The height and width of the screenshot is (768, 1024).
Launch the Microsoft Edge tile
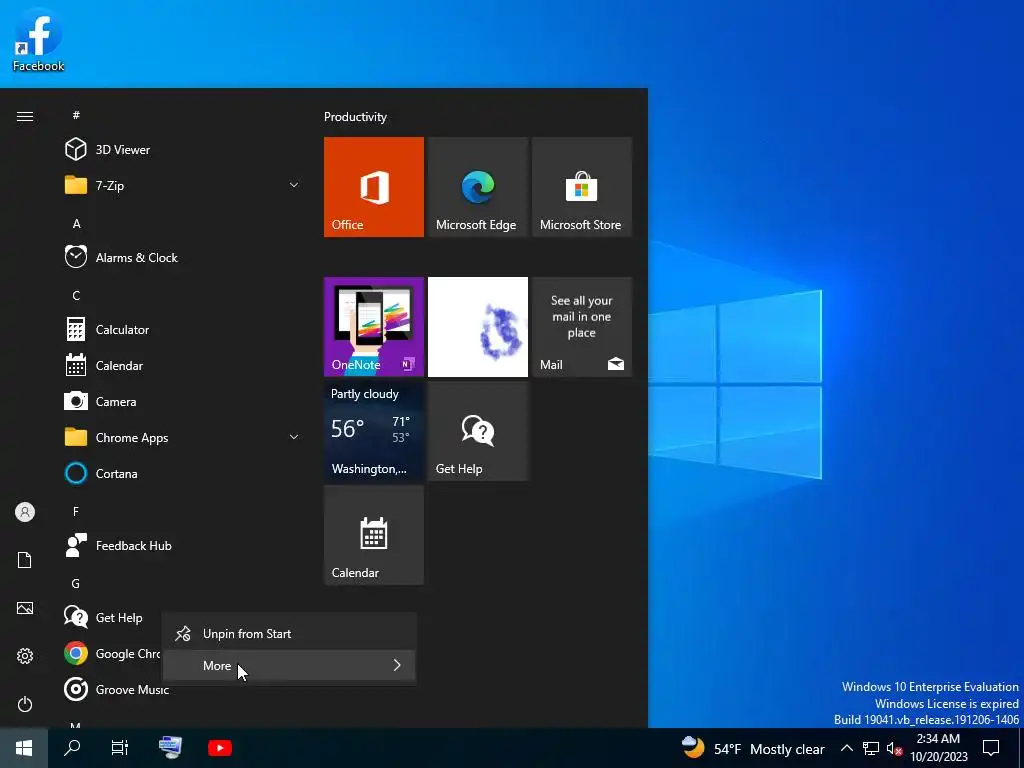[477, 187]
